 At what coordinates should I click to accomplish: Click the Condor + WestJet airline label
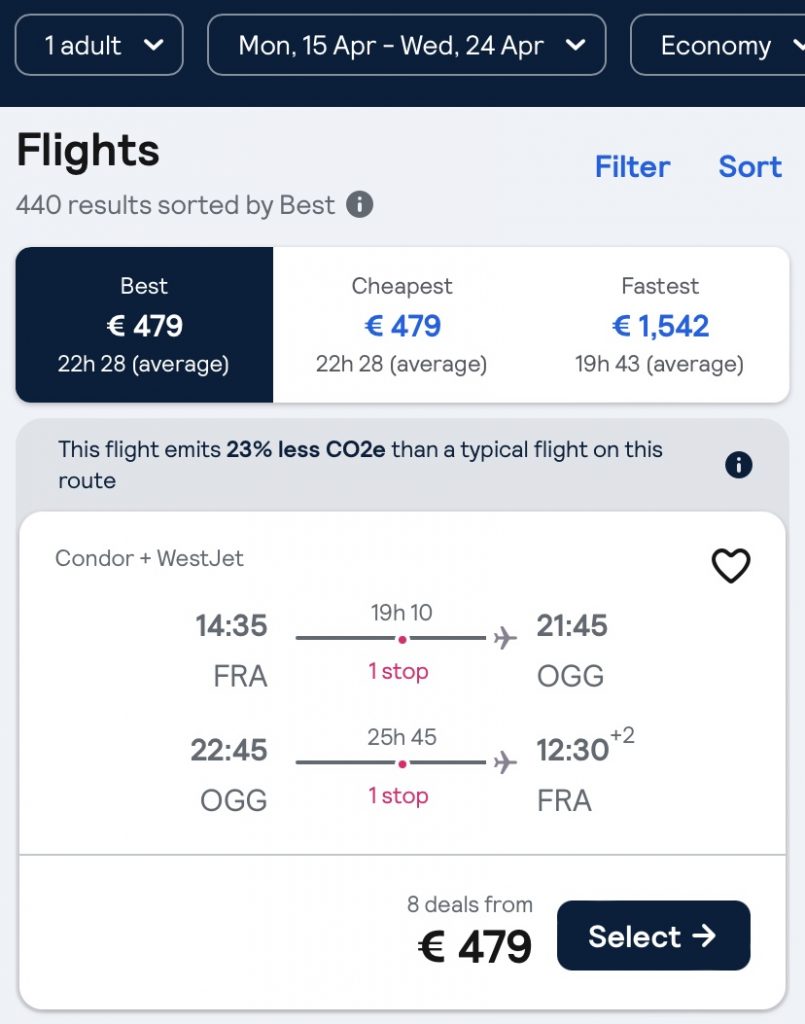click(x=149, y=558)
